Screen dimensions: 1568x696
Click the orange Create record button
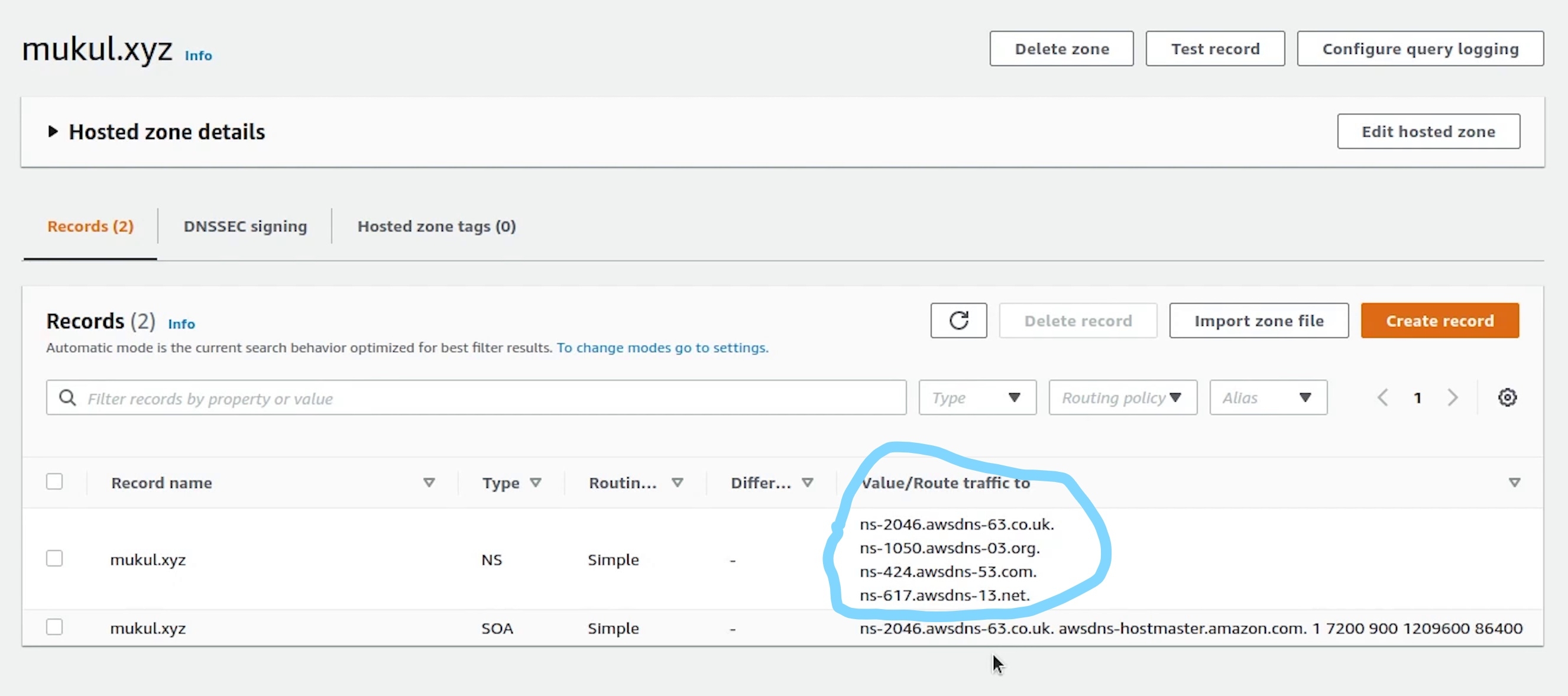(x=1439, y=321)
